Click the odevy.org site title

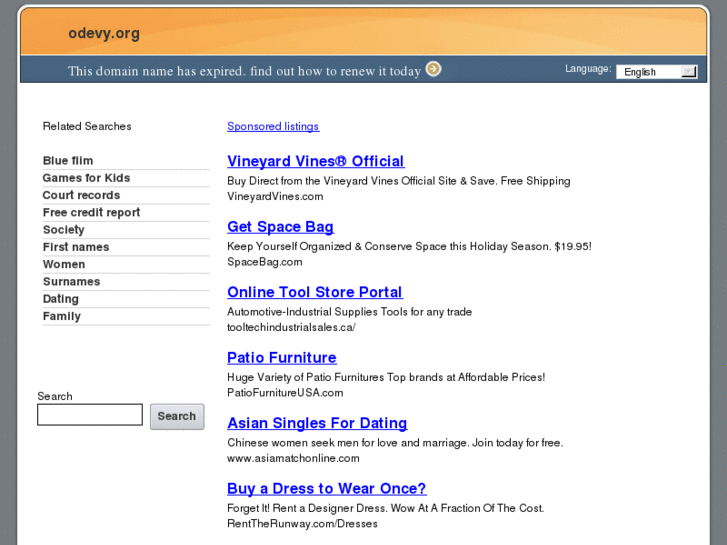[x=104, y=33]
